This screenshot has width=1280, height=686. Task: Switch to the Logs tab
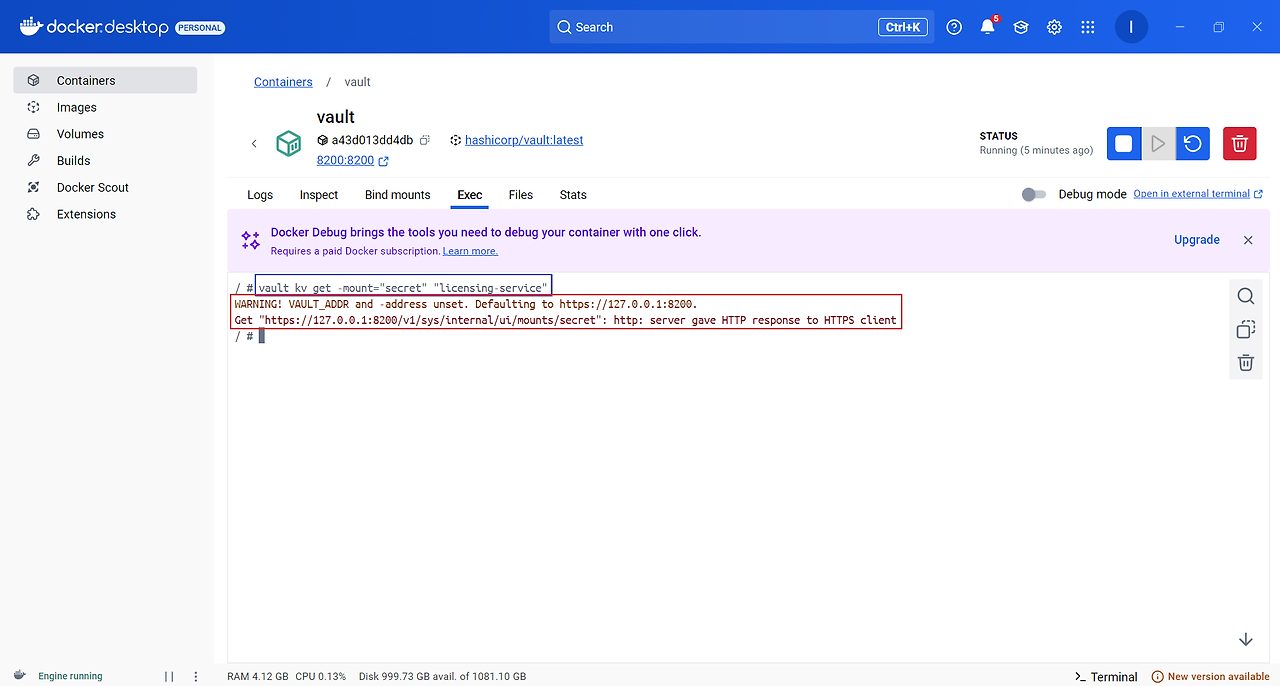click(260, 195)
